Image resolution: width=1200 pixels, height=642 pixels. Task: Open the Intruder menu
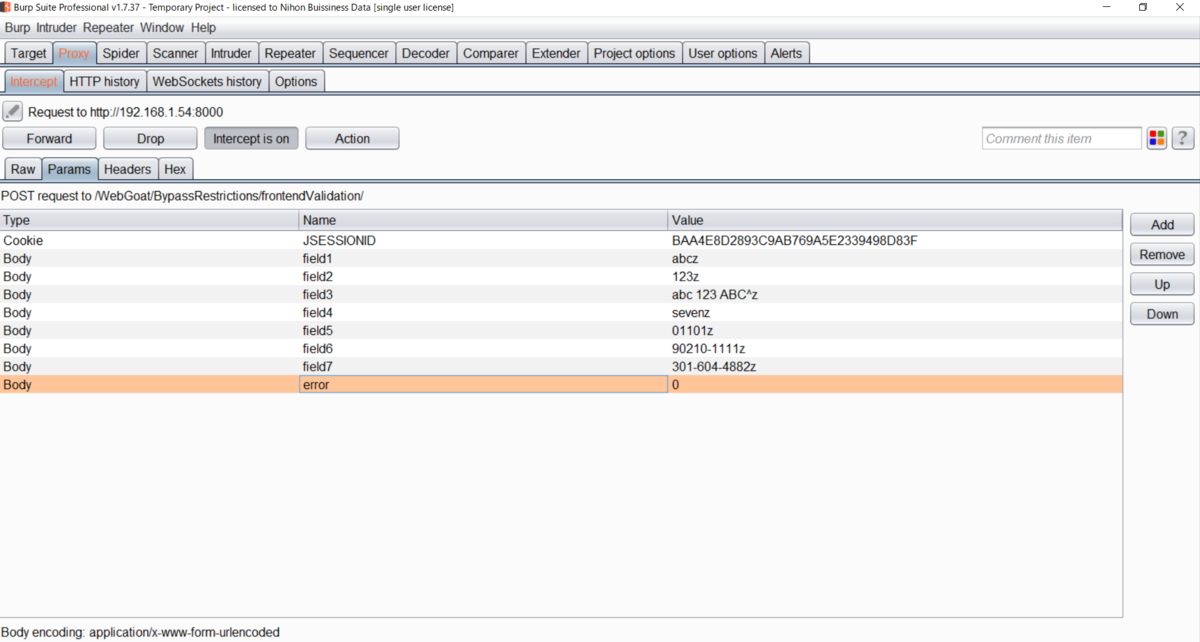(57, 28)
